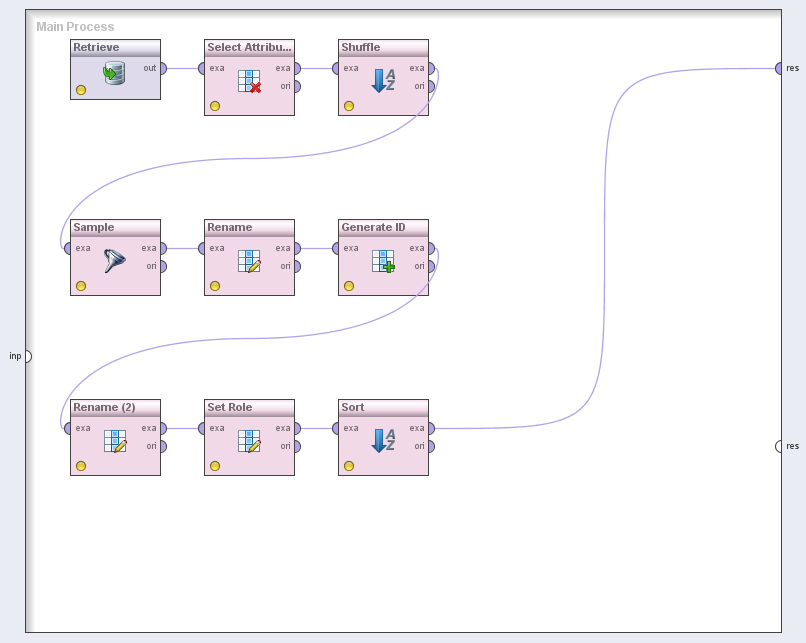806x643 pixels.
Task: Select the Generate ID operator icon
Action: click(383, 261)
